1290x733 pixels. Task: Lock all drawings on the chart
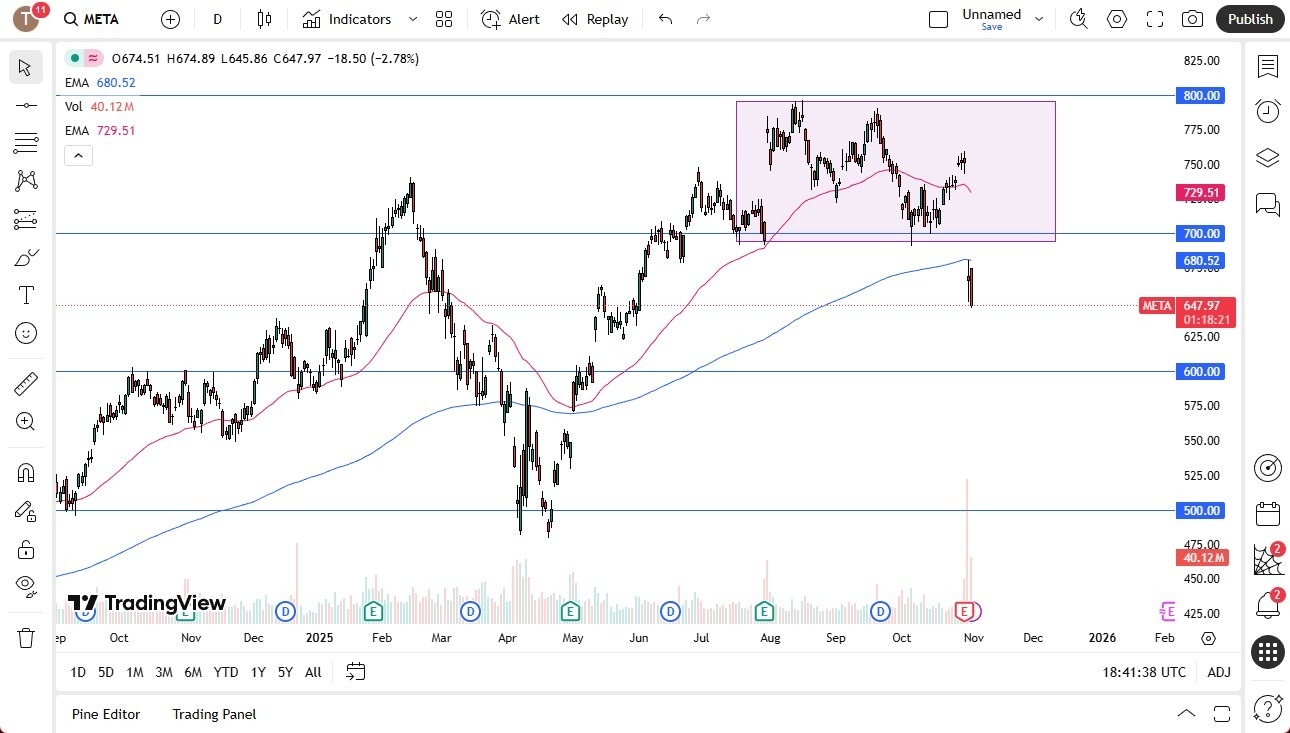[26, 549]
